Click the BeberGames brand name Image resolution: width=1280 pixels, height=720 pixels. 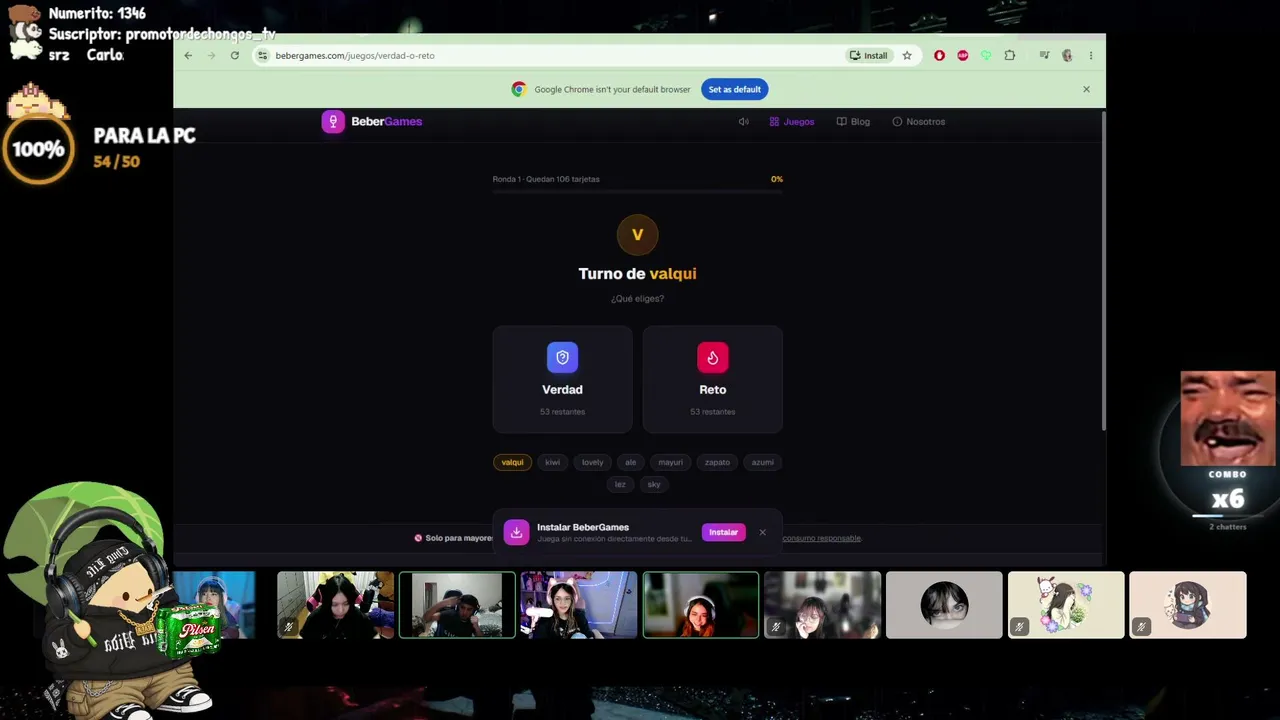pyautogui.click(x=387, y=122)
